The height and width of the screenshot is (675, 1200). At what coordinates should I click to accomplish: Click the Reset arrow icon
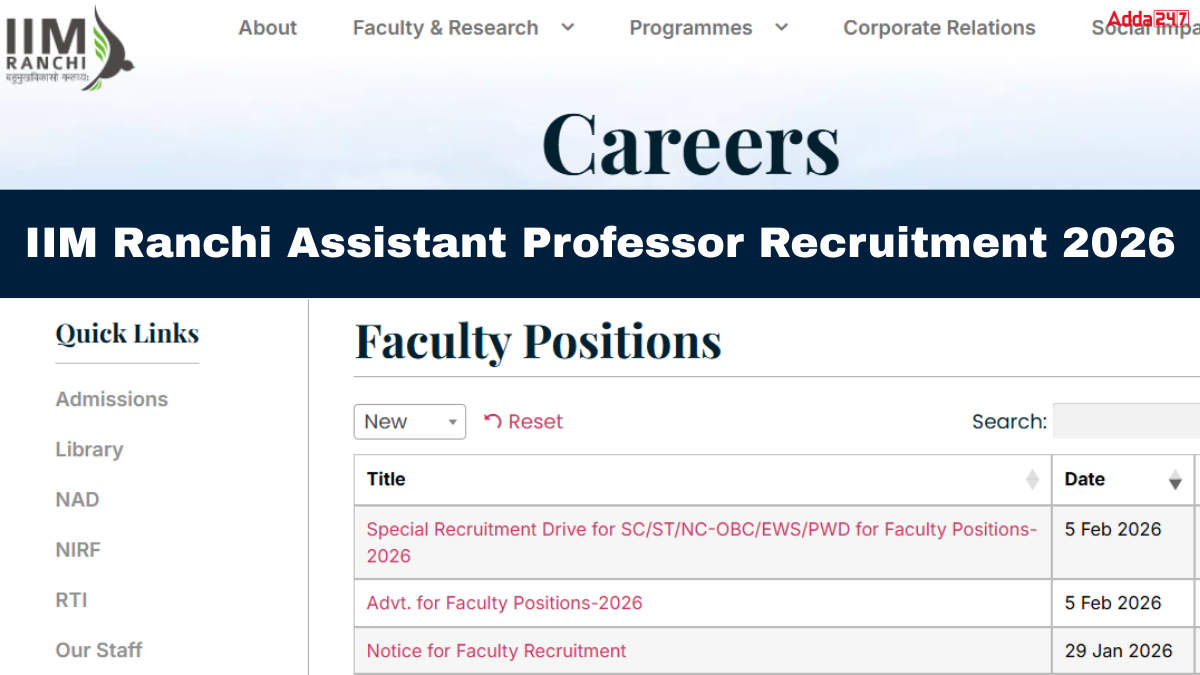point(493,421)
